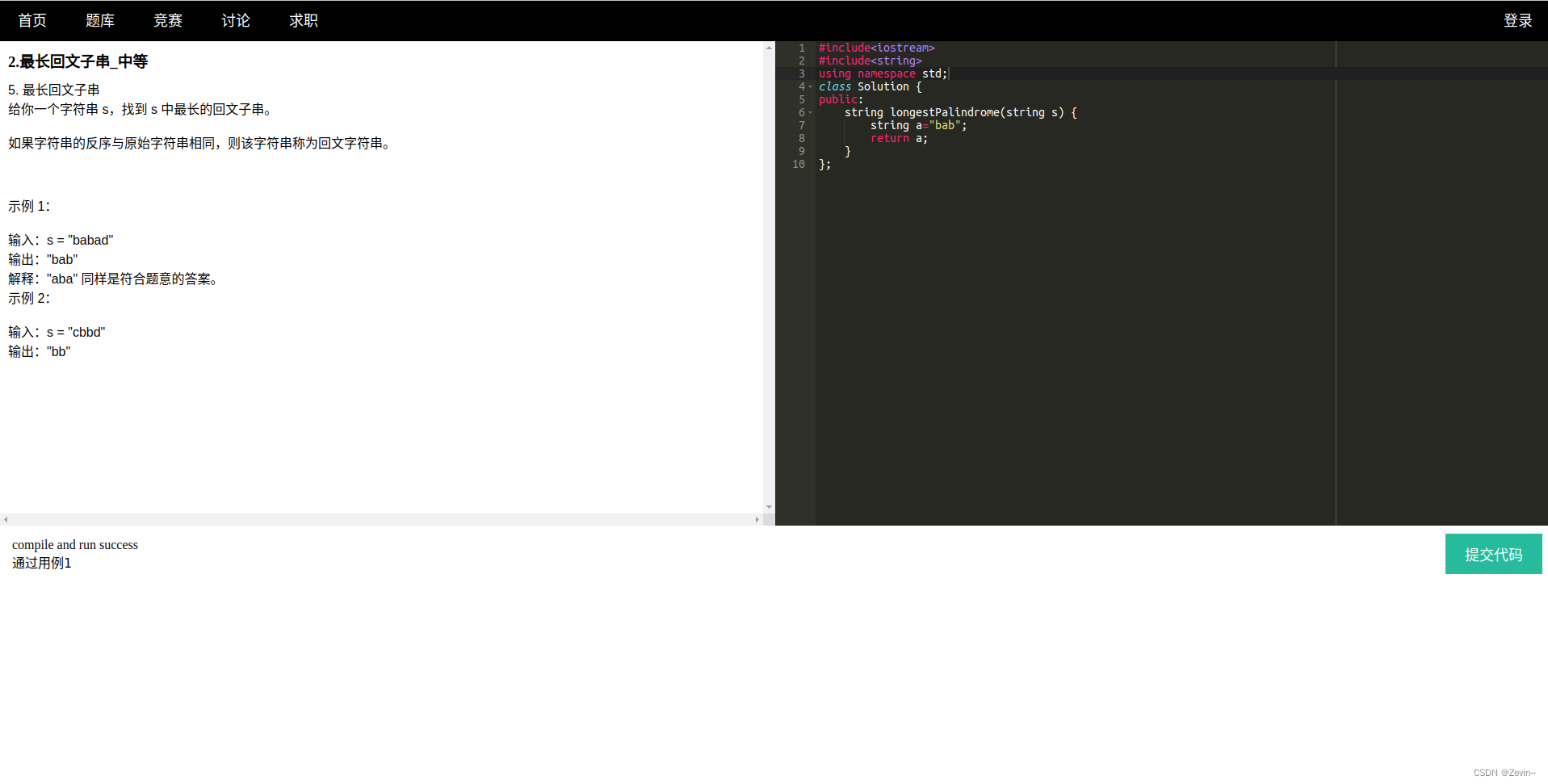The image size is (1548, 784).
Task: Click the 'return a;' code line
Action: point(899,138)
